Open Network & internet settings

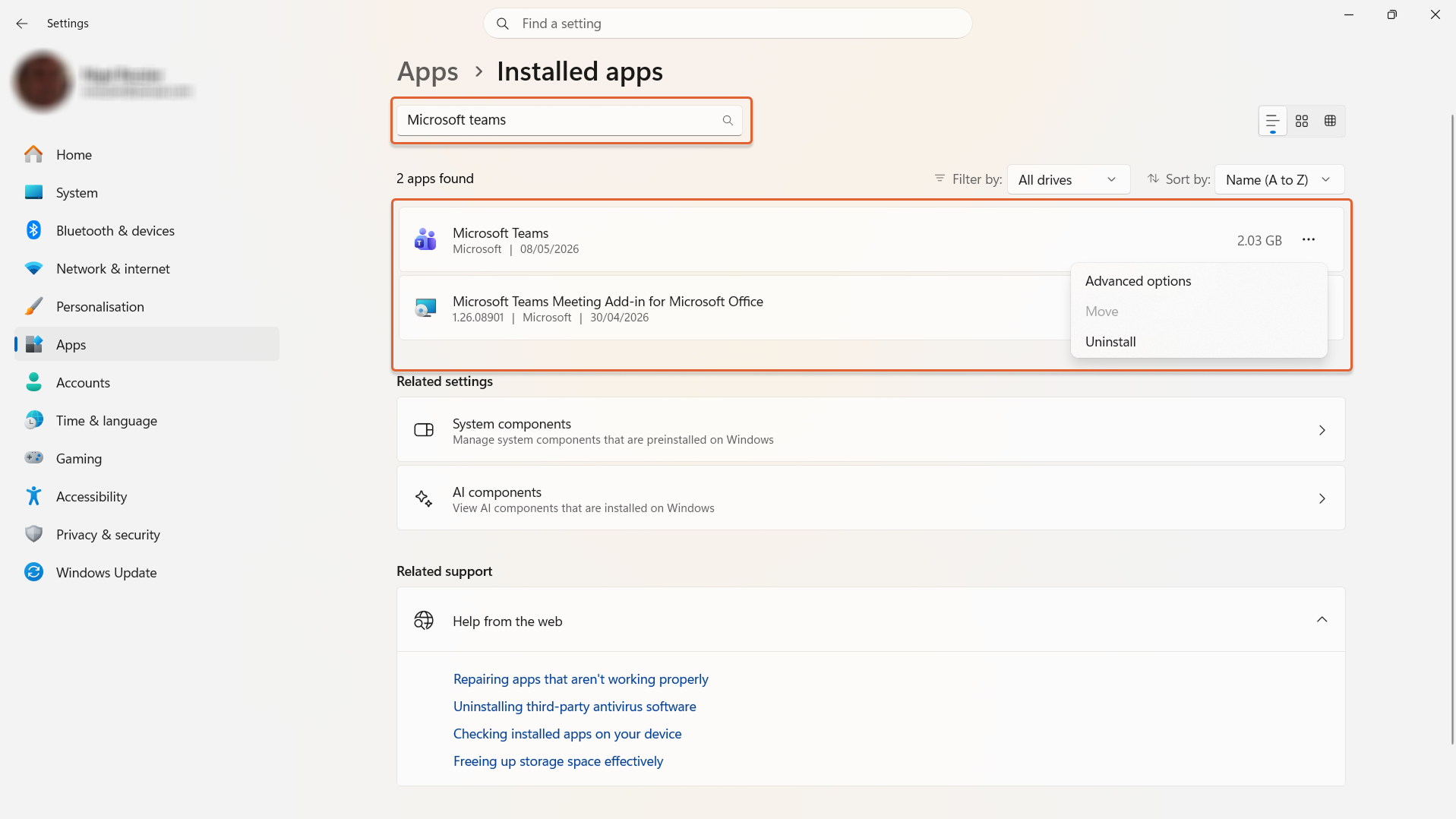(147, 268)
